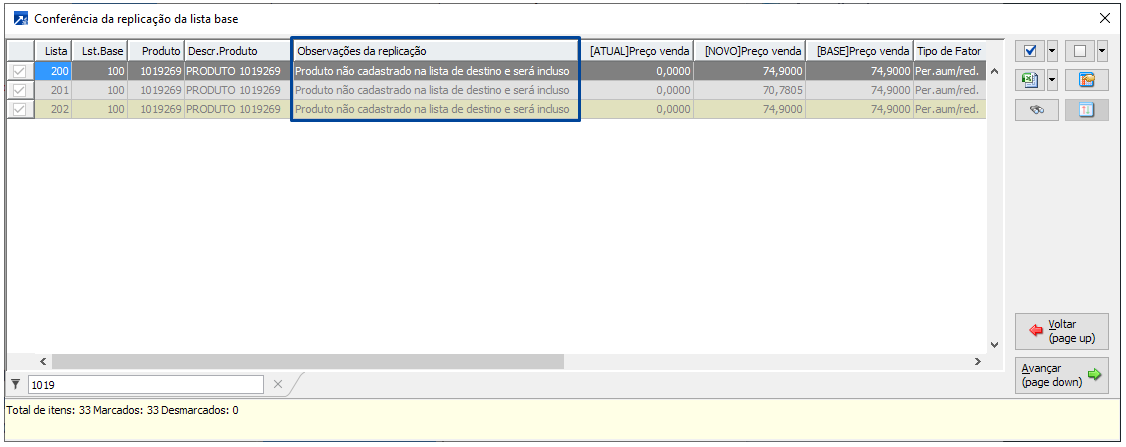1126x447 pixels.
Task: Close the Conferência da replicação window
Action: point(1104,19)
